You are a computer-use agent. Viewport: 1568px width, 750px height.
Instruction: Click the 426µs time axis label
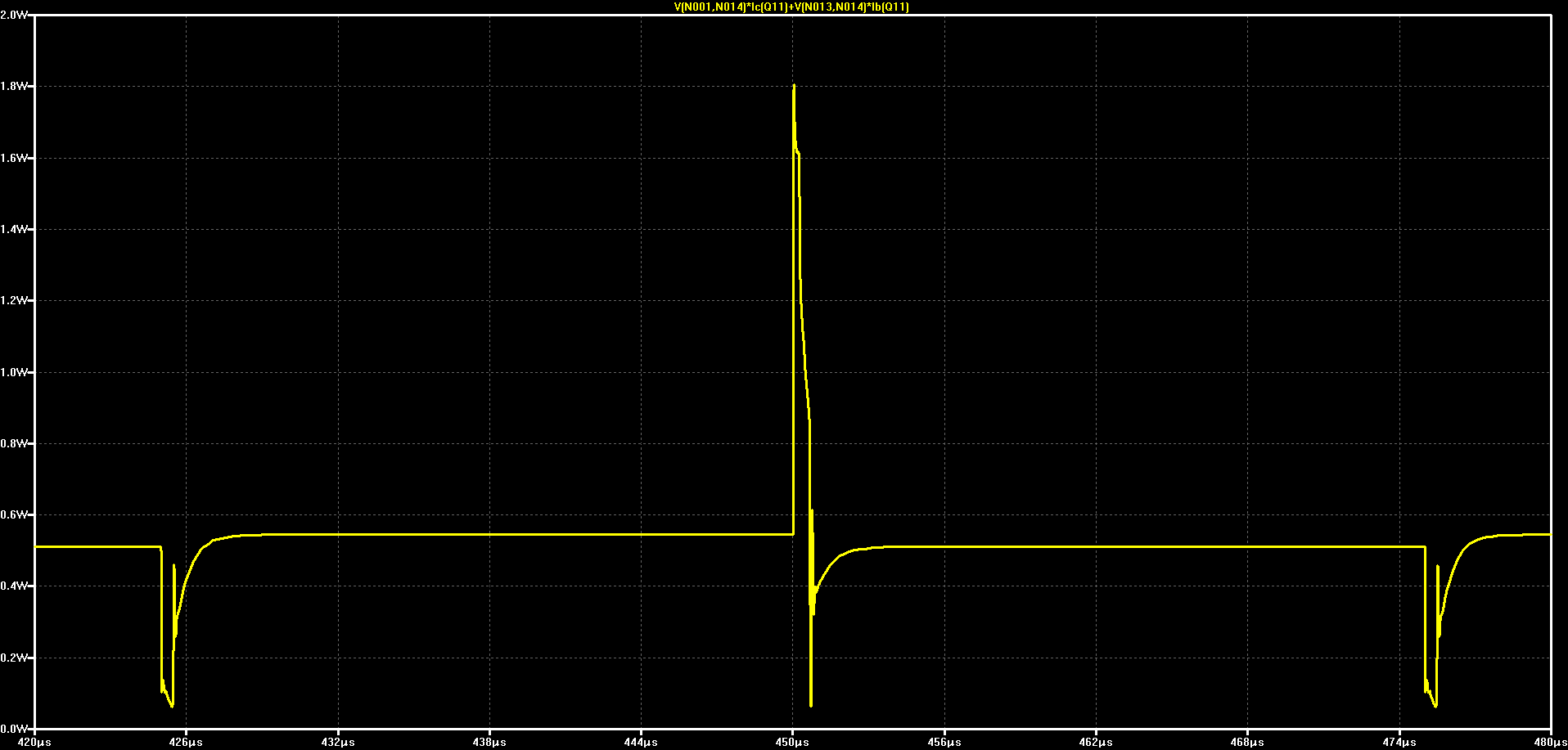click(x=186, y=743)
